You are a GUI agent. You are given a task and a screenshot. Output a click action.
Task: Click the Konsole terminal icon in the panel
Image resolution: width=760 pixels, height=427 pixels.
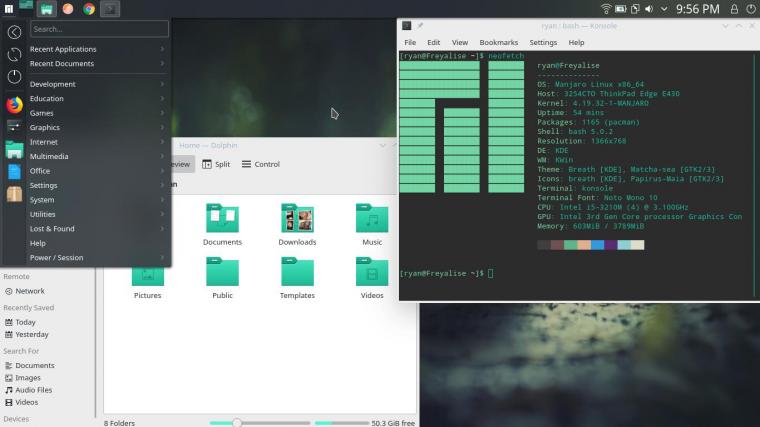[109, 9]
